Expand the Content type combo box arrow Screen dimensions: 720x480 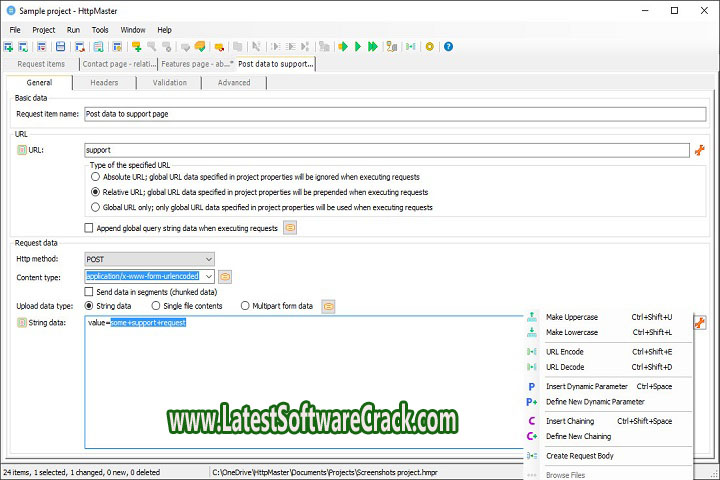[x=209, y=276]
